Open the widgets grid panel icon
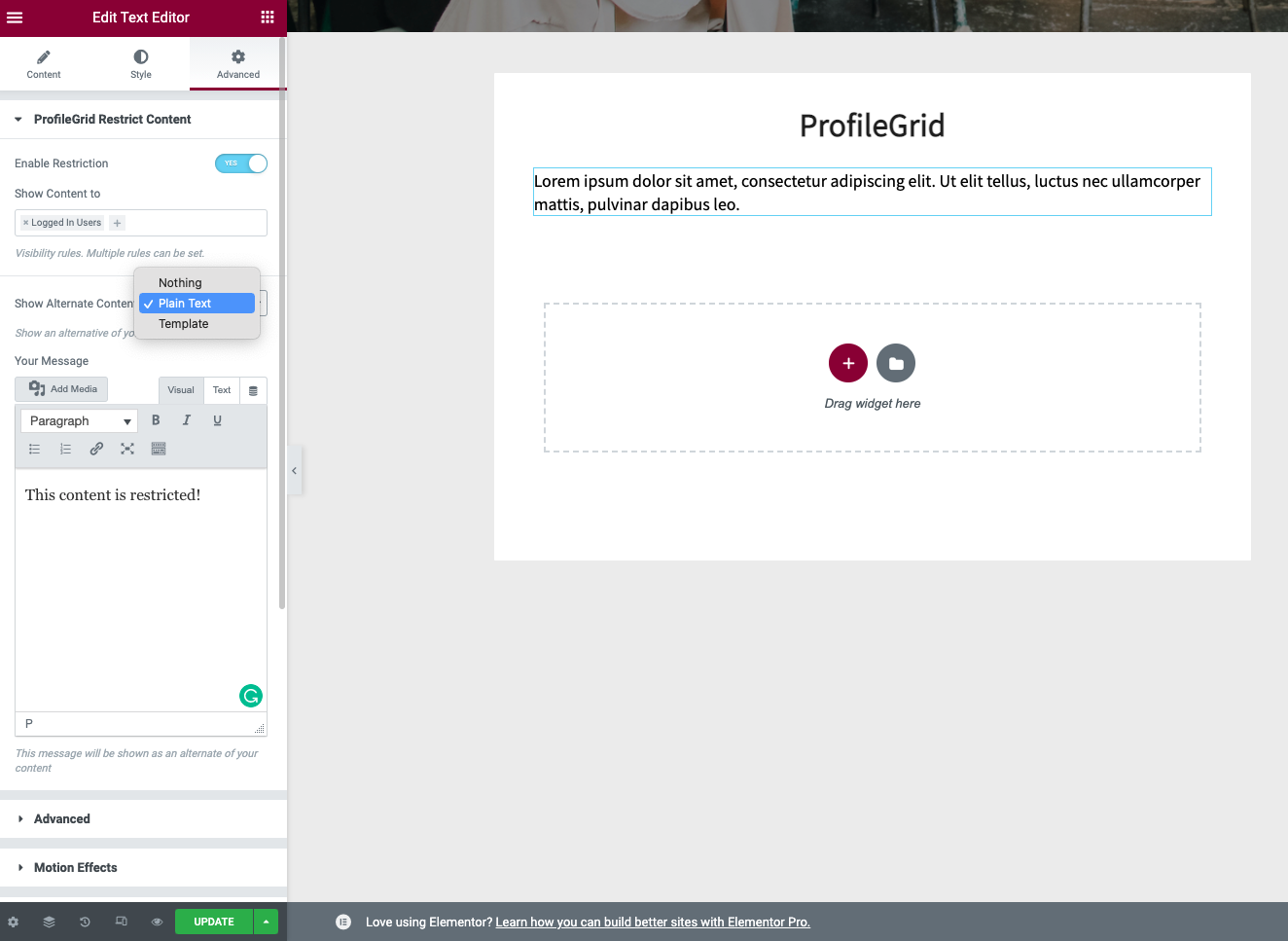 coord(268,18)
